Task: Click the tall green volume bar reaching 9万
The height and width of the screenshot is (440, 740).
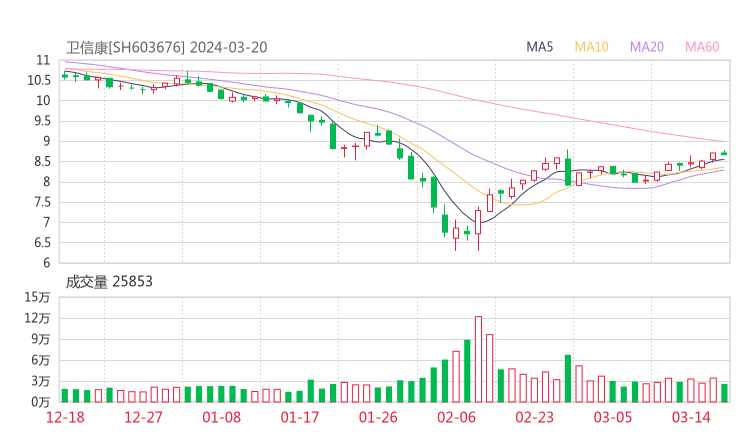Action: point(467,371)
